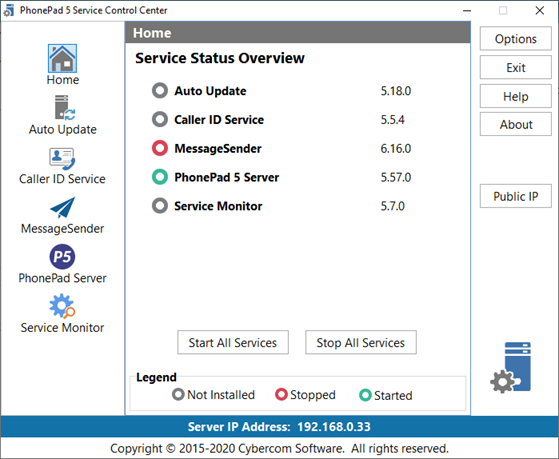Open the PhonePad Server P5 icon
The width and height of the screenshot is (559, 459).
62,257
